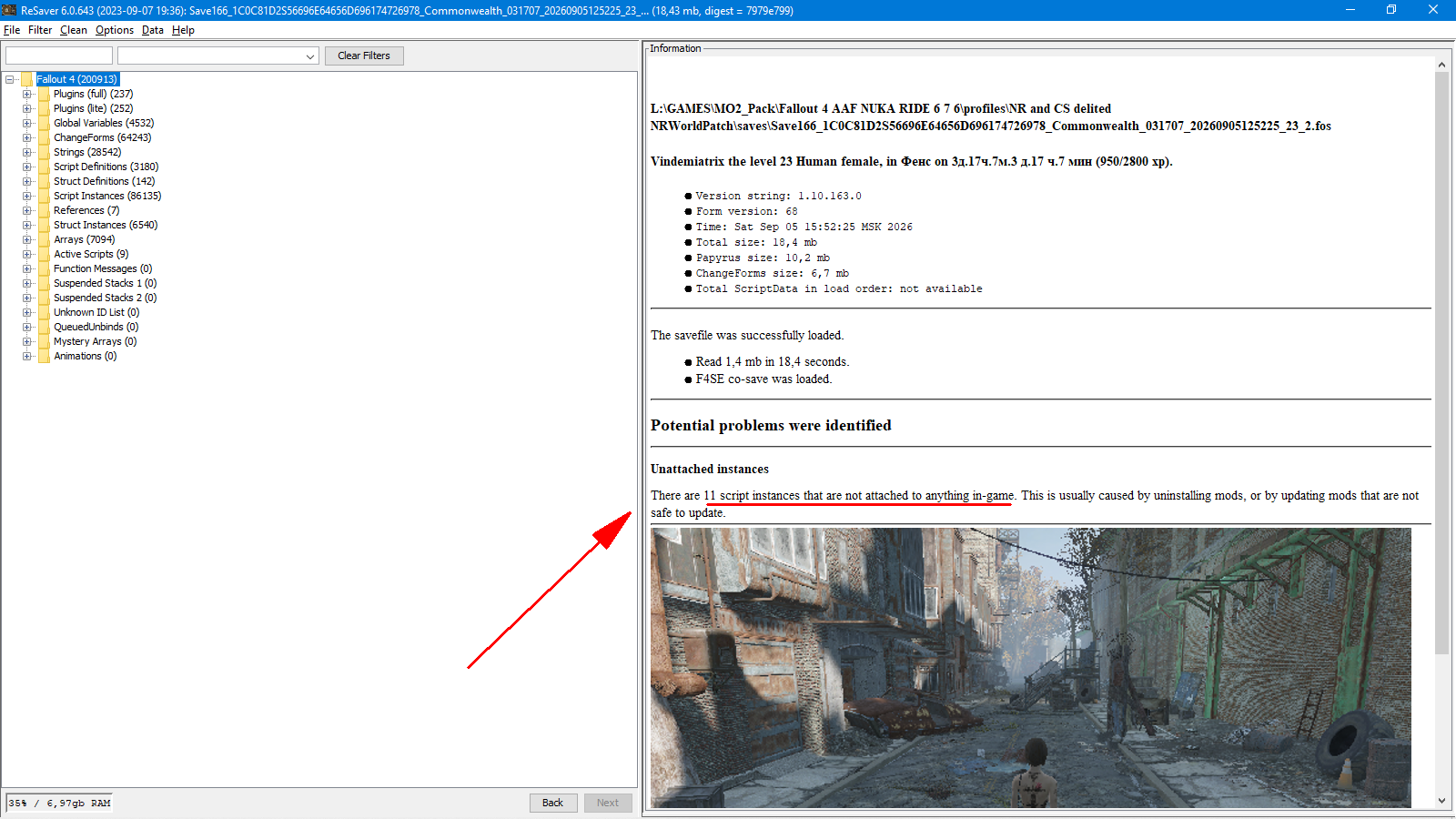The height and width of the screenshot is (819, 1456).
Task: Select Active Scripts (9) tree item
Action: (91, 254)
